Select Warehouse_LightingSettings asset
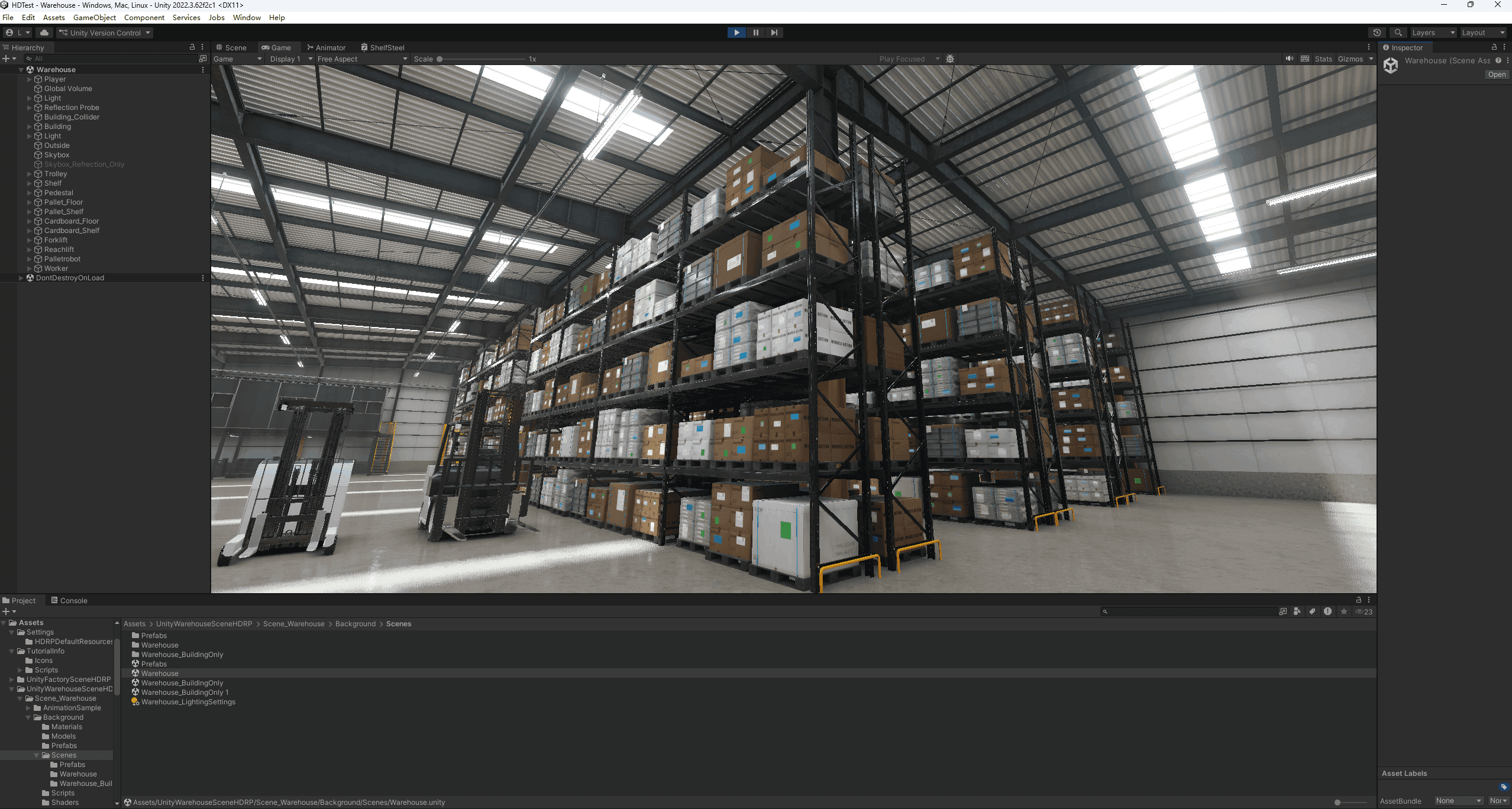This screenshot has height=809, width=1512. click(188, 702)
